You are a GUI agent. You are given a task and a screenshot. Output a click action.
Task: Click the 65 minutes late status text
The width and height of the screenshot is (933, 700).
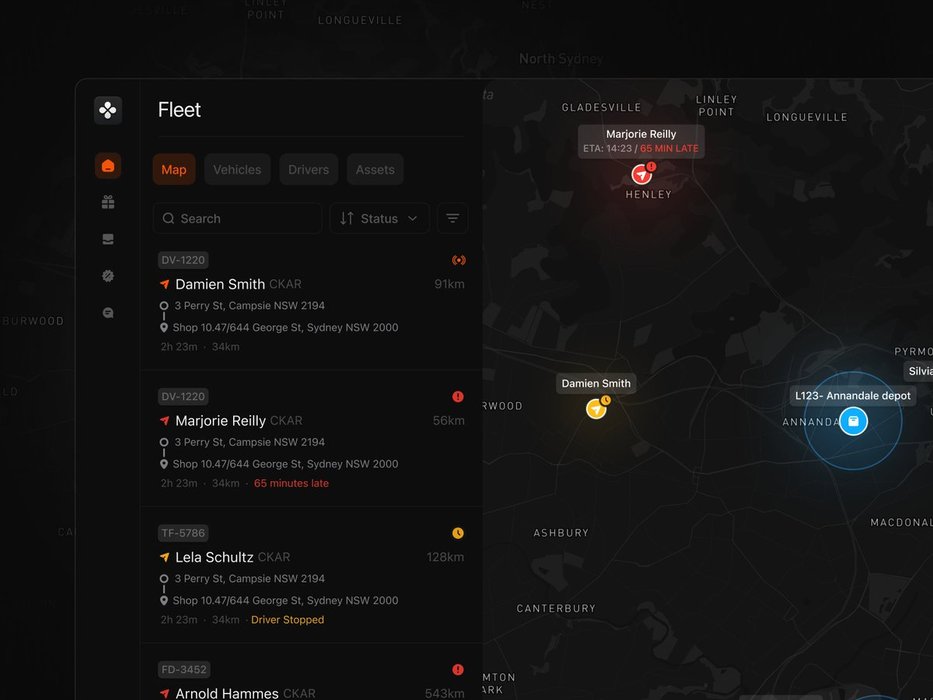pyautogui.click(x=291, y=483)
